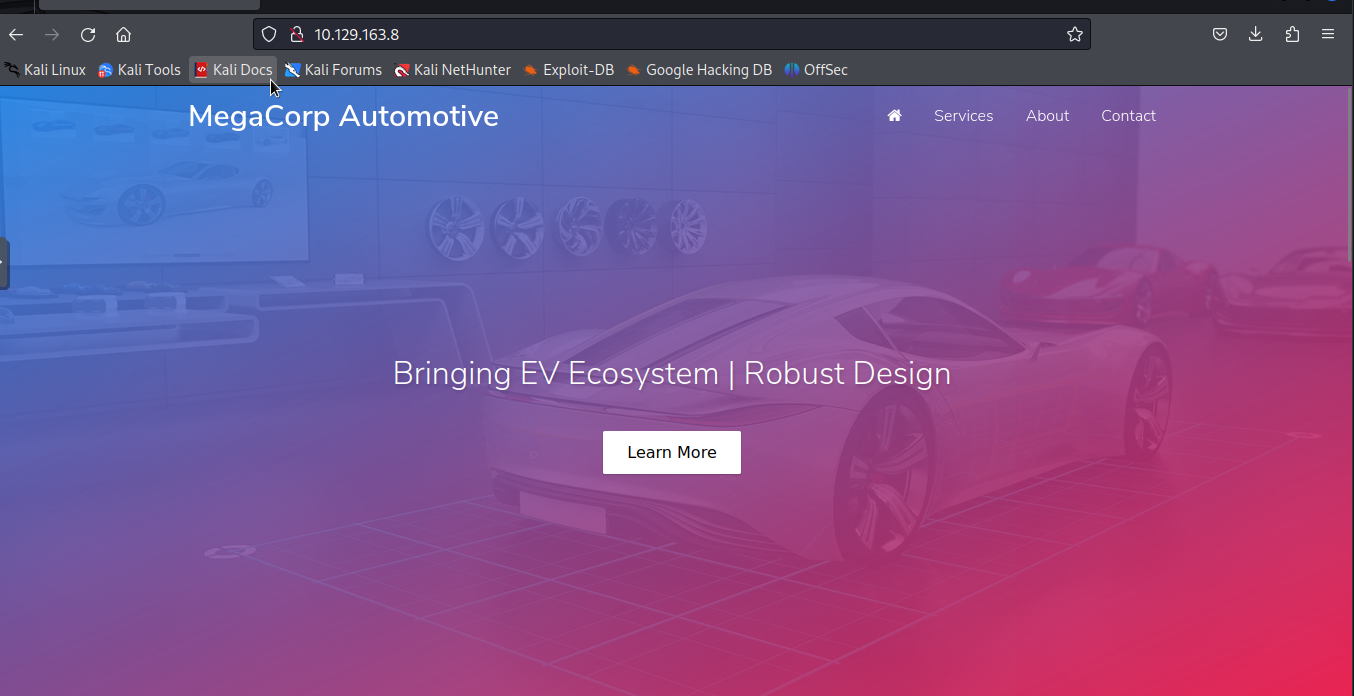
Task: Open the extensions puzzle icon
Action: coord(1292,35)
